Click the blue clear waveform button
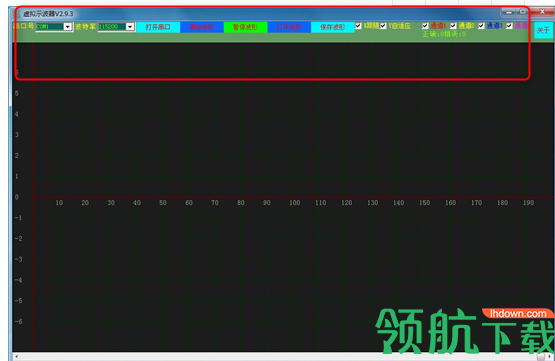 pos(202,27)
